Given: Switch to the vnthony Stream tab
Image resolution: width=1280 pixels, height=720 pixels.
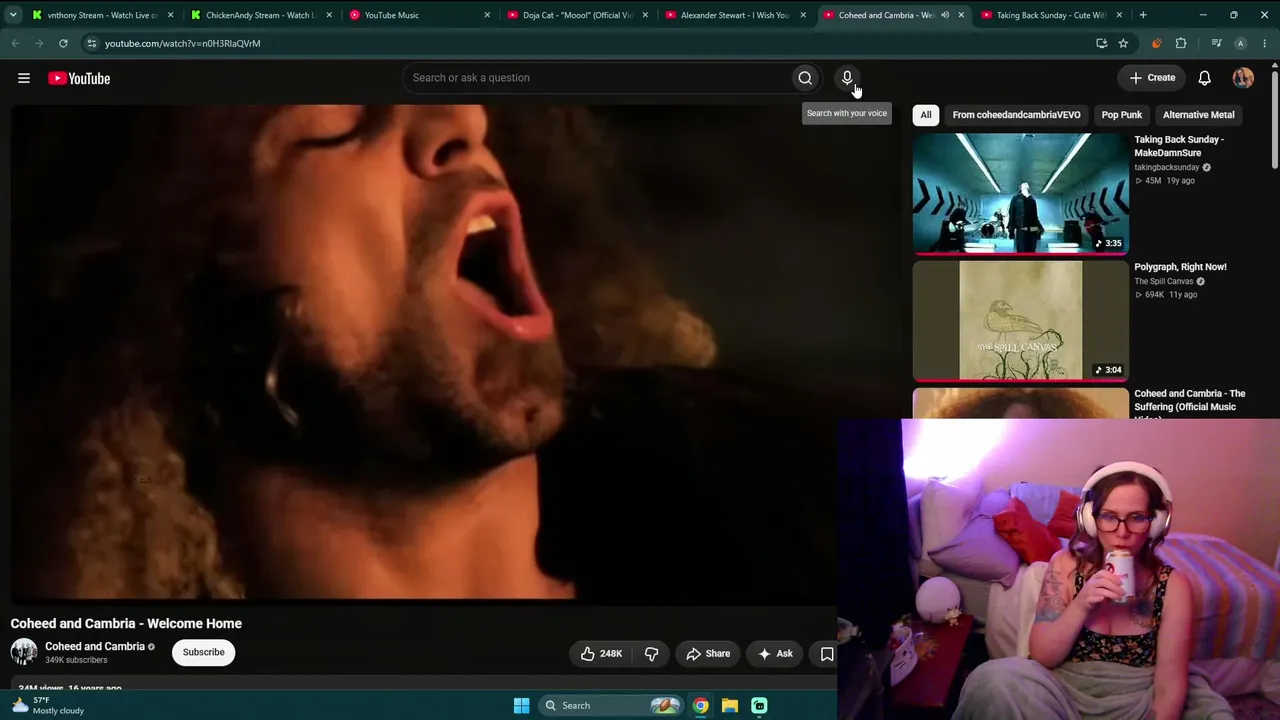Looking at the screenshot, I should click(100, 15).
